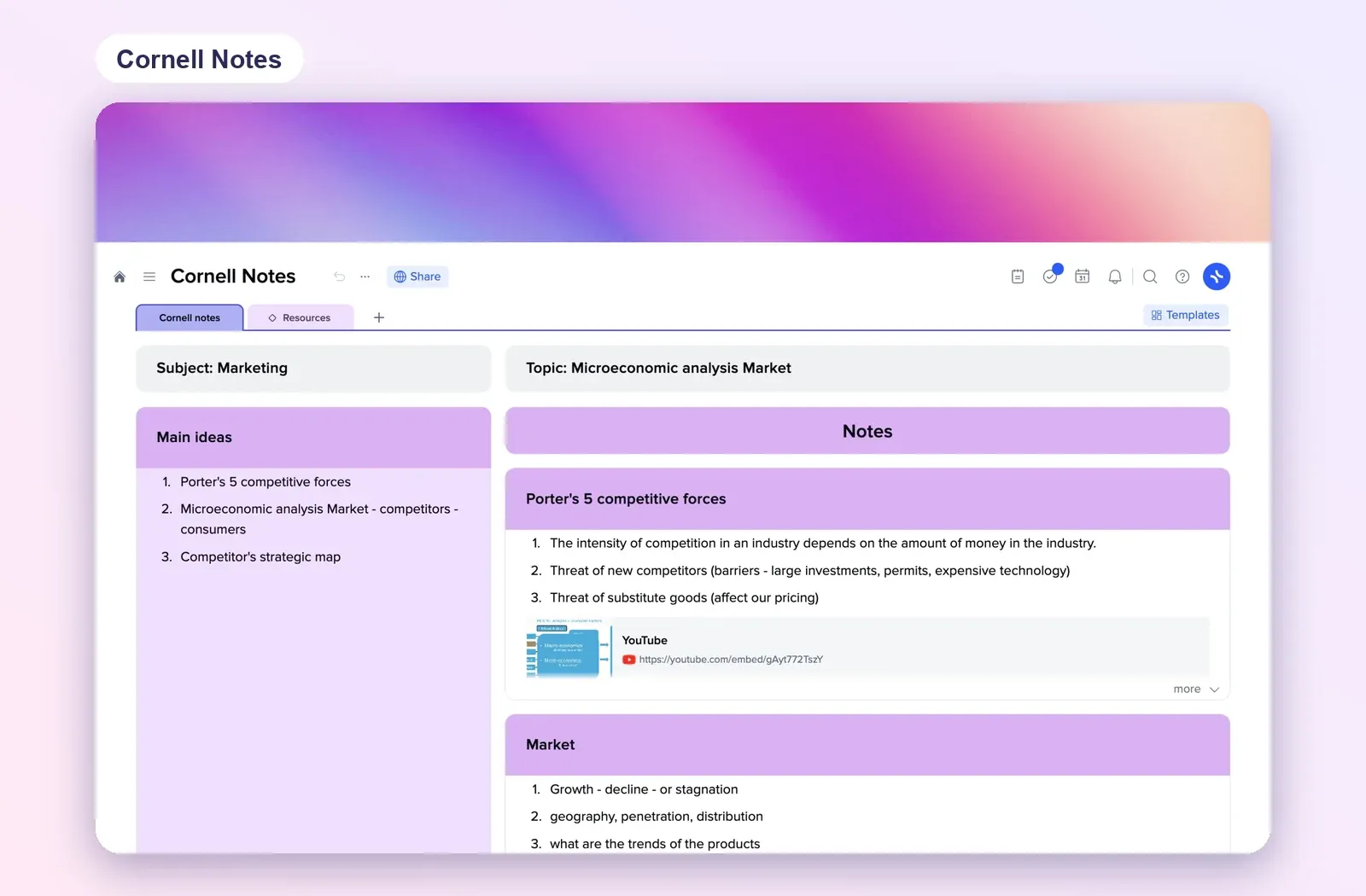Open the Templates button

point(1186,315)
